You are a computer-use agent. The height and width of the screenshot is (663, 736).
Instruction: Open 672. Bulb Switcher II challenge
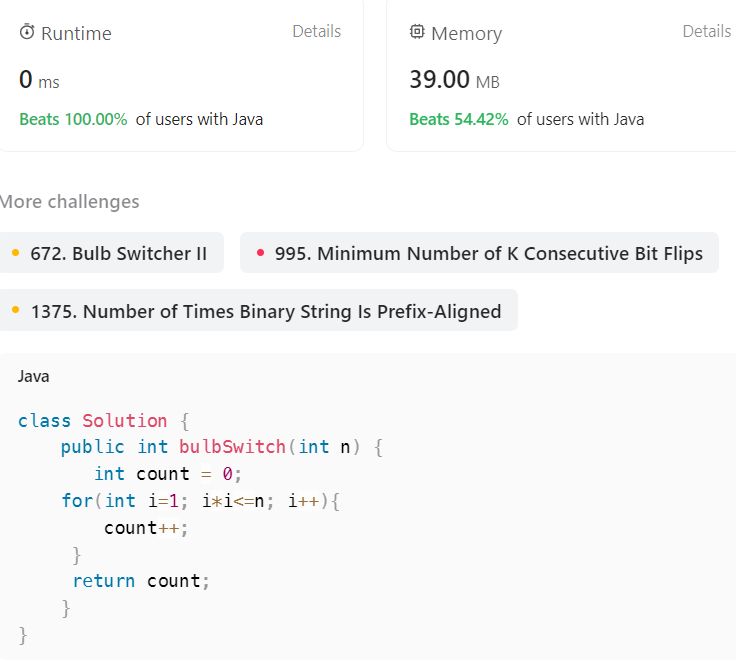pyautogui.click(x=118, y=253)
